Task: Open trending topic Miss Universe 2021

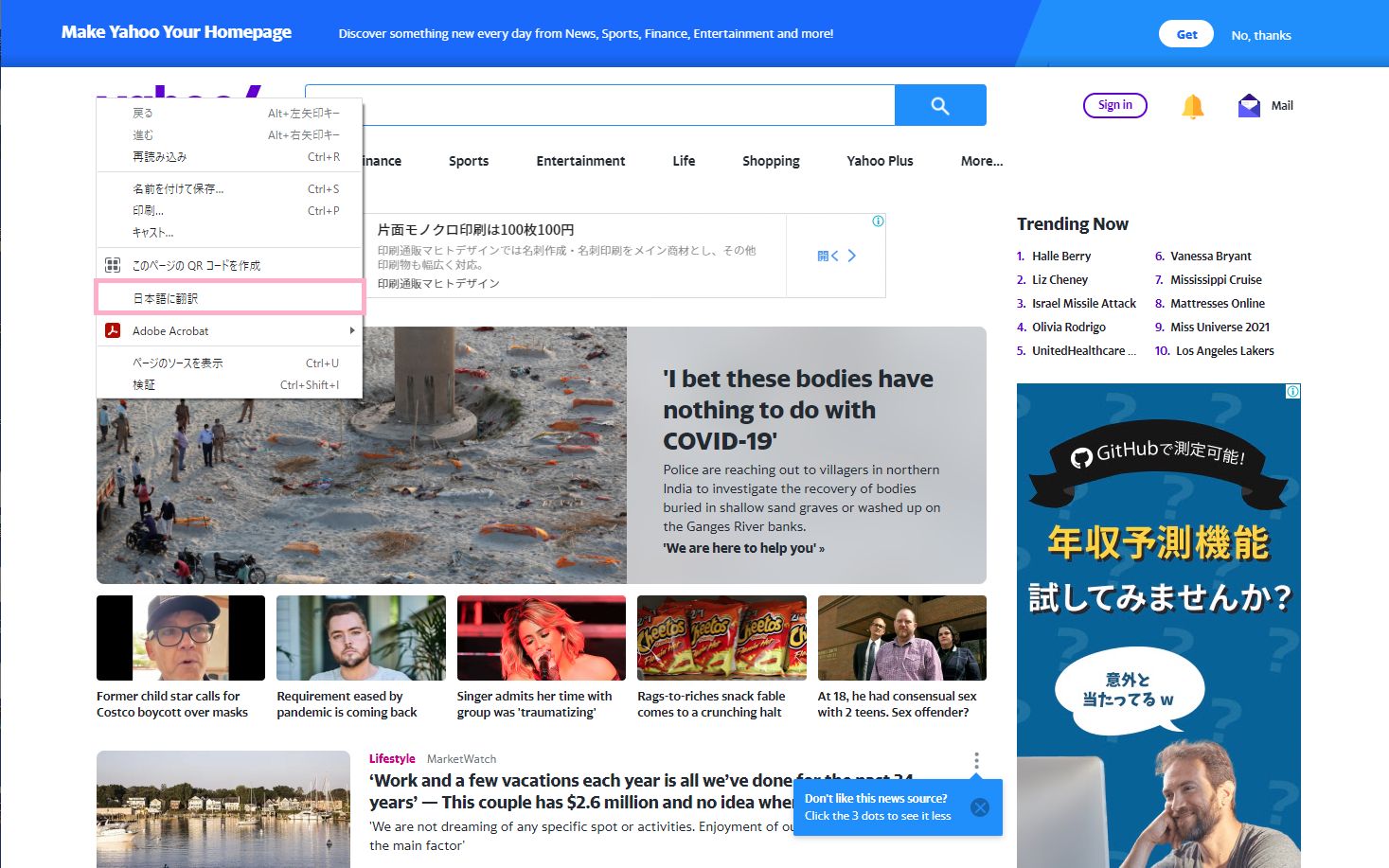Action: (1220, 327)
